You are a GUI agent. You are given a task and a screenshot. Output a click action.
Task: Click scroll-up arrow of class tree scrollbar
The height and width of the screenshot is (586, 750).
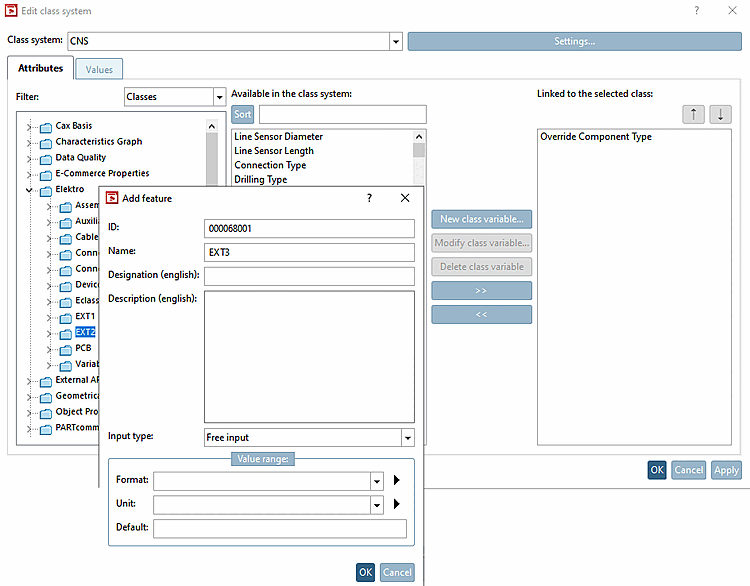pyautogui.click(x=212, y=126)
